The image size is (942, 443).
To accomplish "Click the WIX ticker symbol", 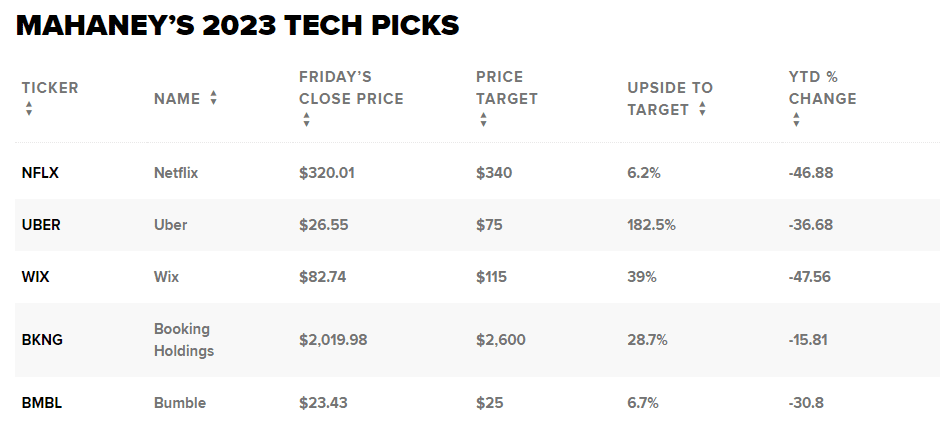I will [x=35, y=277].
